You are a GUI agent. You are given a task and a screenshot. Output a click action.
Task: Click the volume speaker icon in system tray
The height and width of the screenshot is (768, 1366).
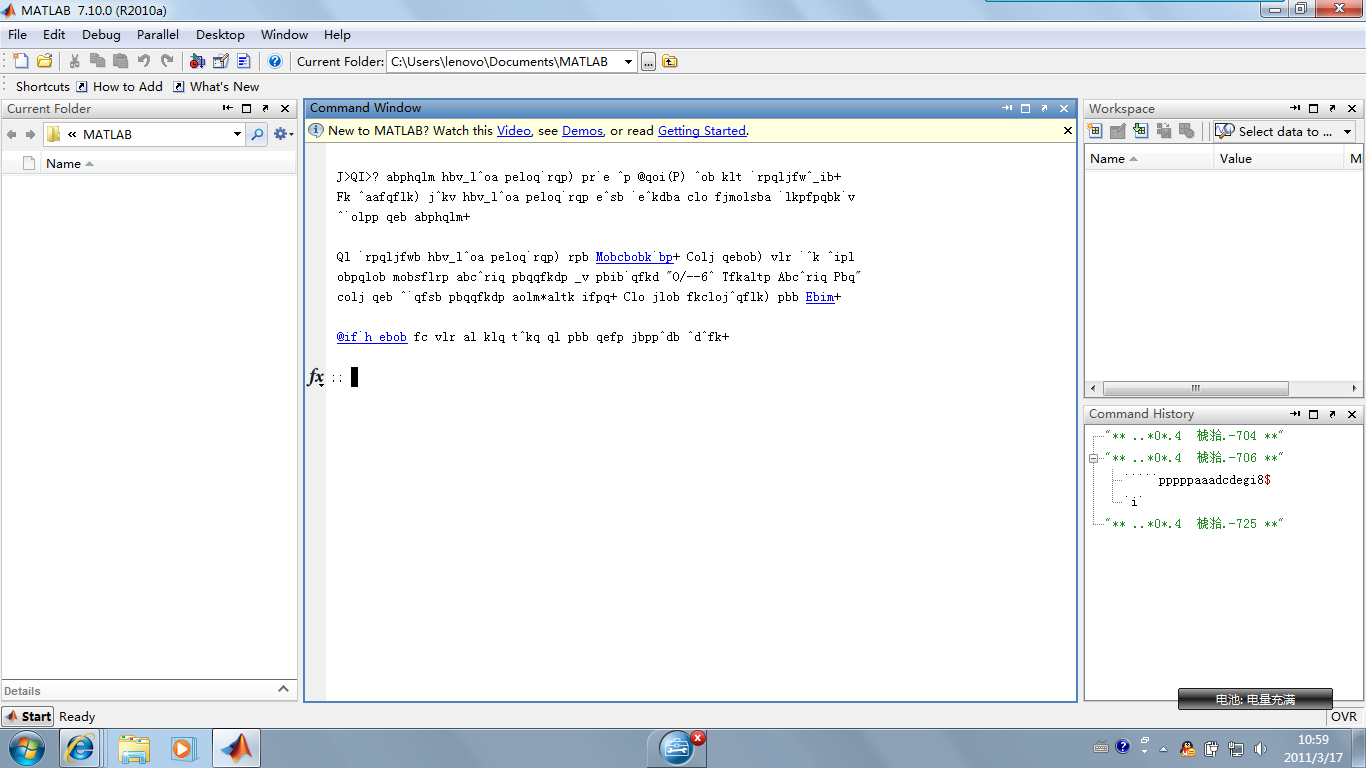[1260, 748]
